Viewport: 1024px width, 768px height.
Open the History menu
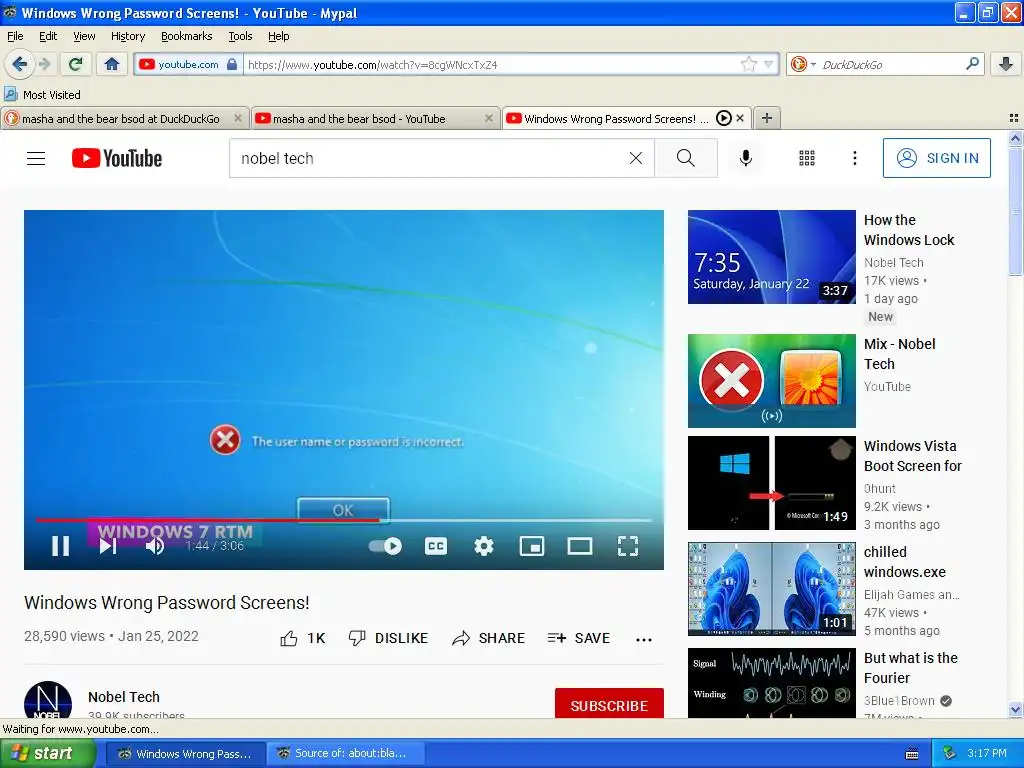coord(128,36)
